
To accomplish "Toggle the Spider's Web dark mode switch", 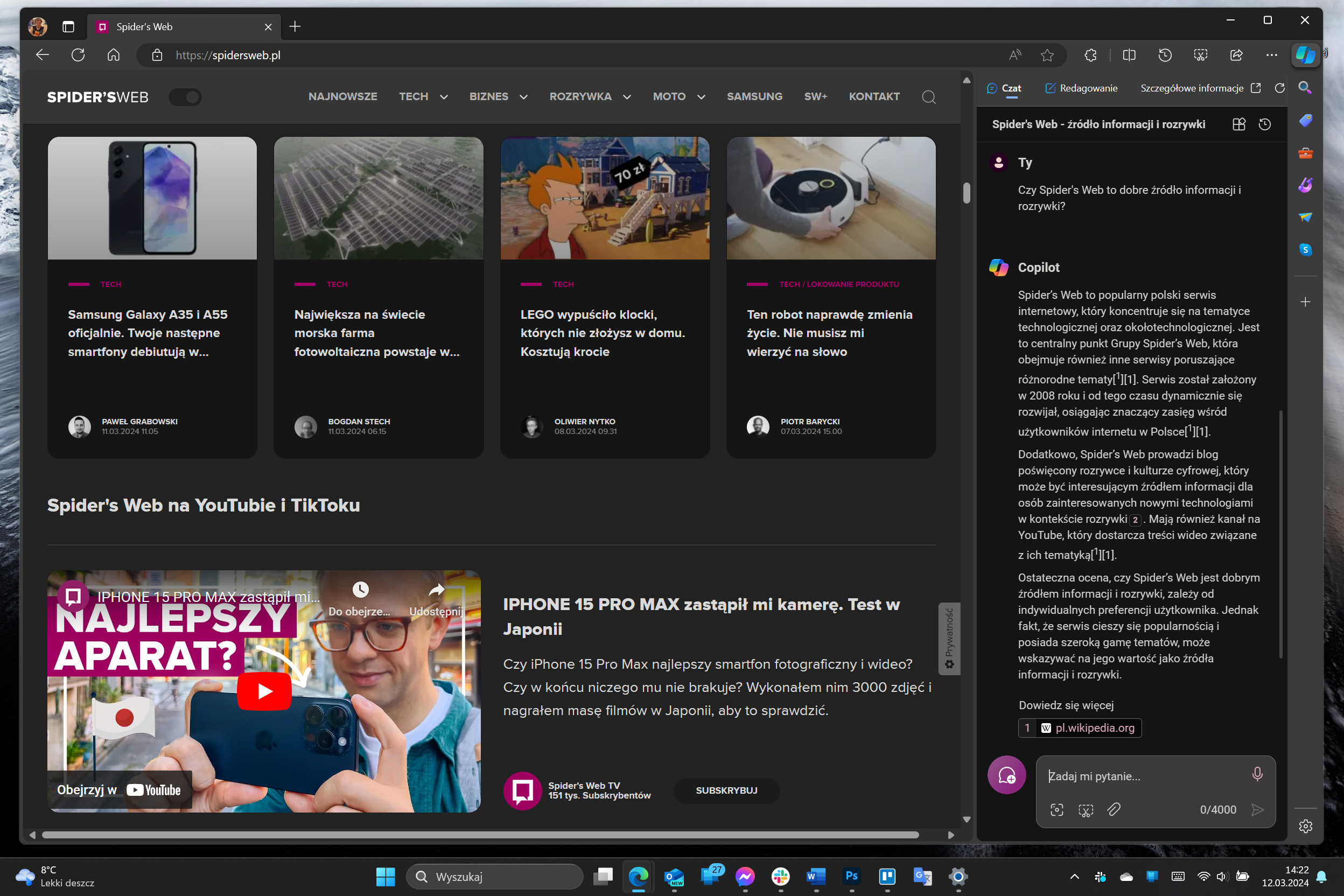I will click(185, 97).
